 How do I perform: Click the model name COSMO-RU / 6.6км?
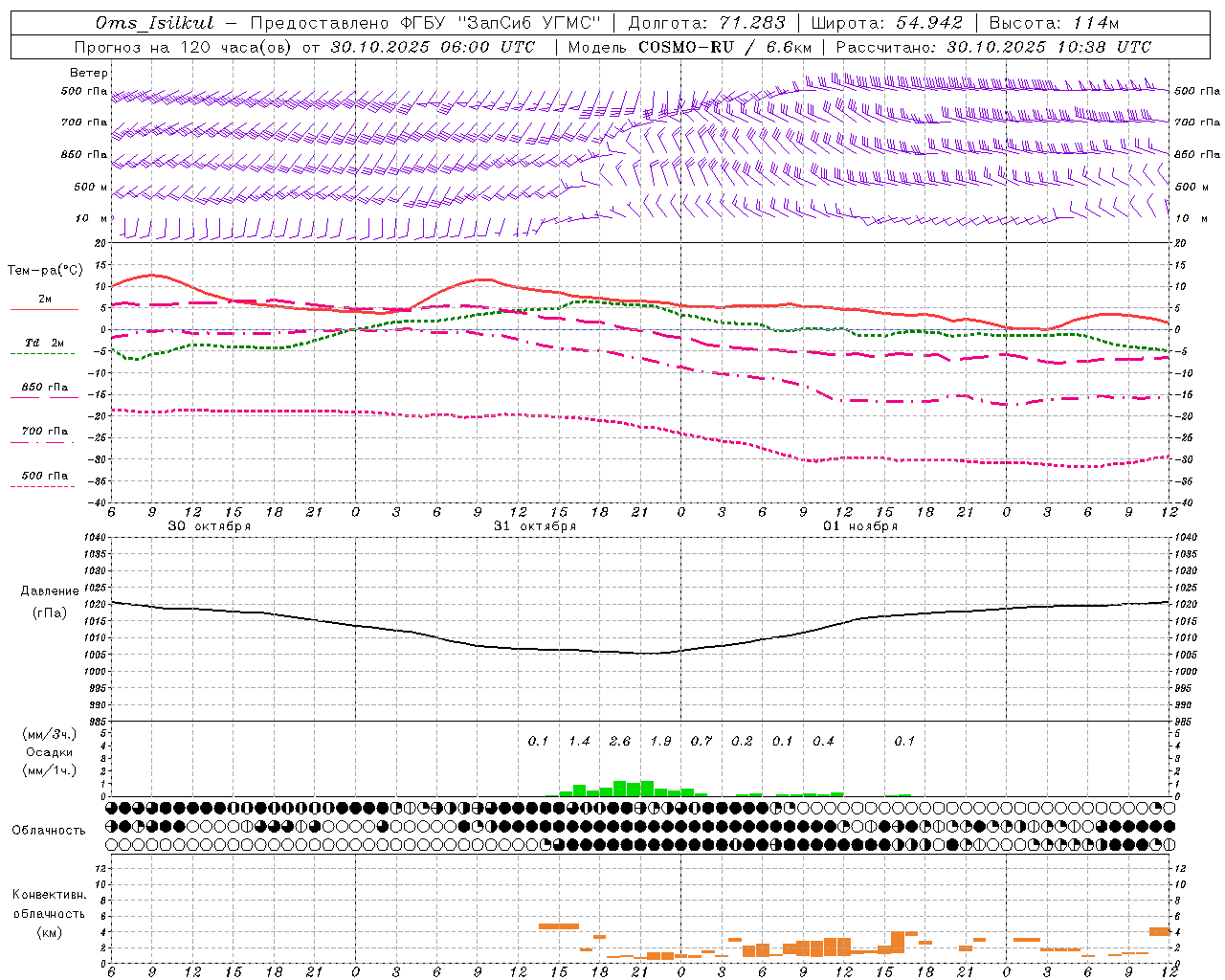pyautogui.click(x=724, y=47)
